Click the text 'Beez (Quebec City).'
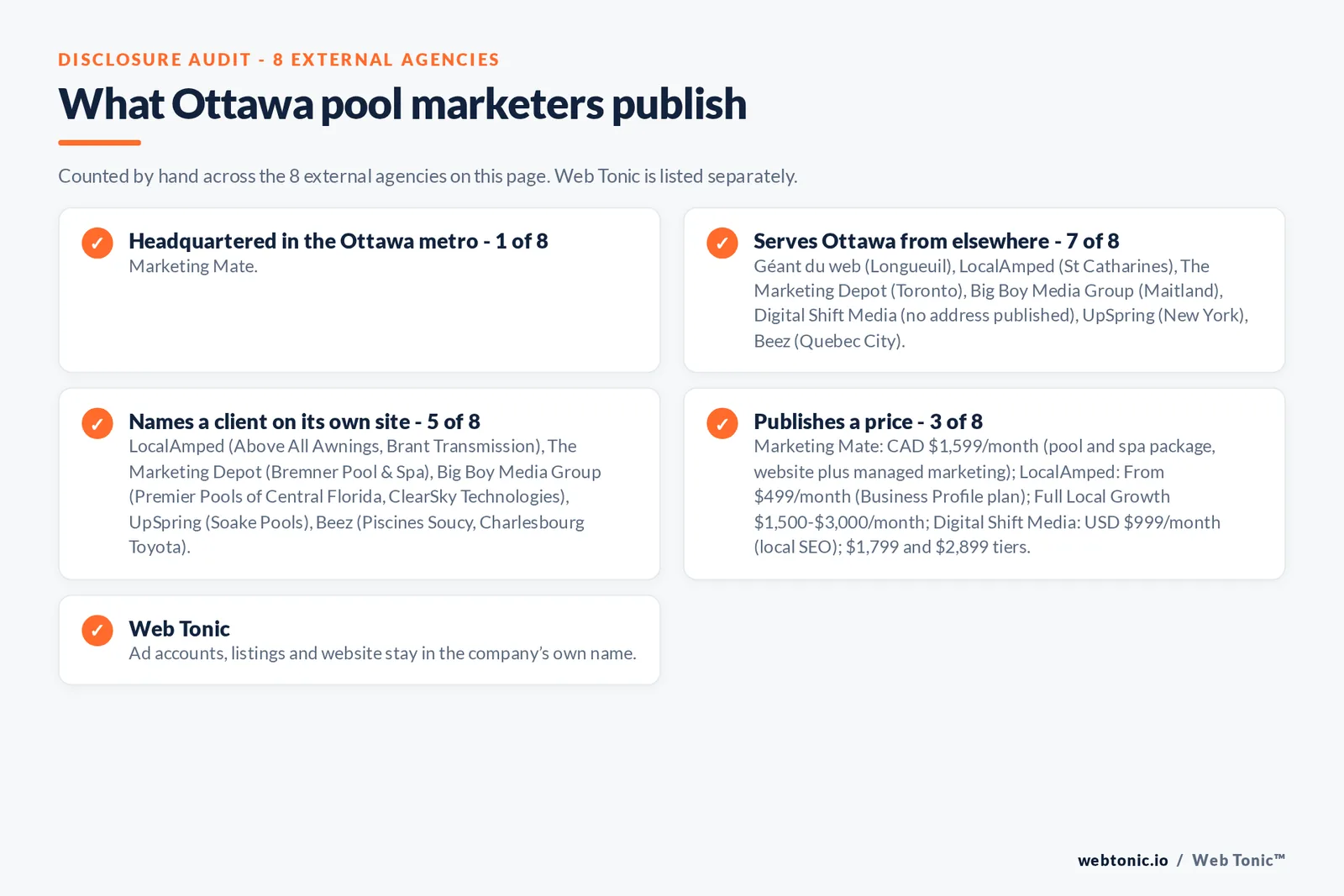The image size is (1344, 896). (x=829, y=341)
